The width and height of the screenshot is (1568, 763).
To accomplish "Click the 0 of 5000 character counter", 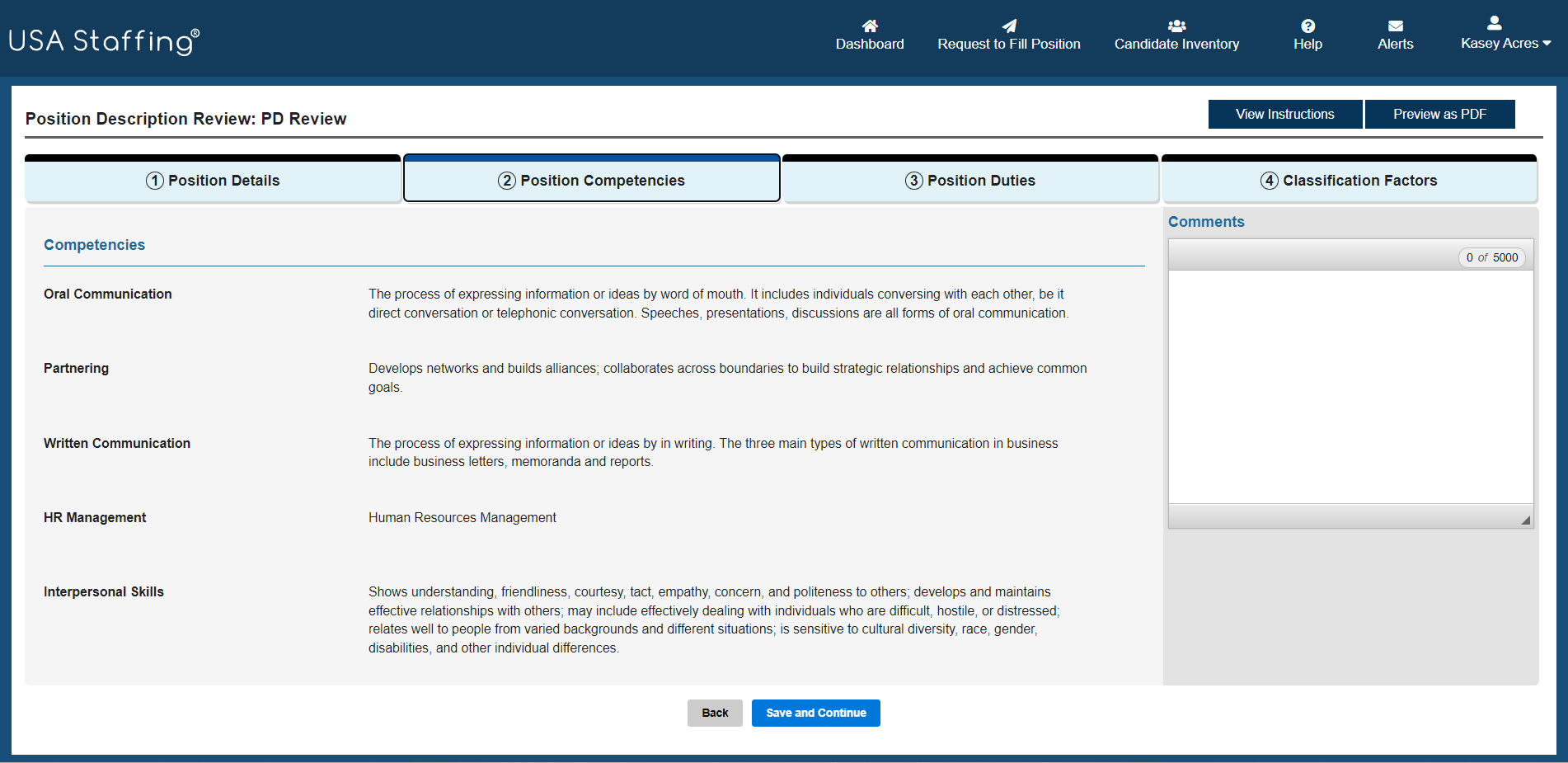I will [1491, 257].
